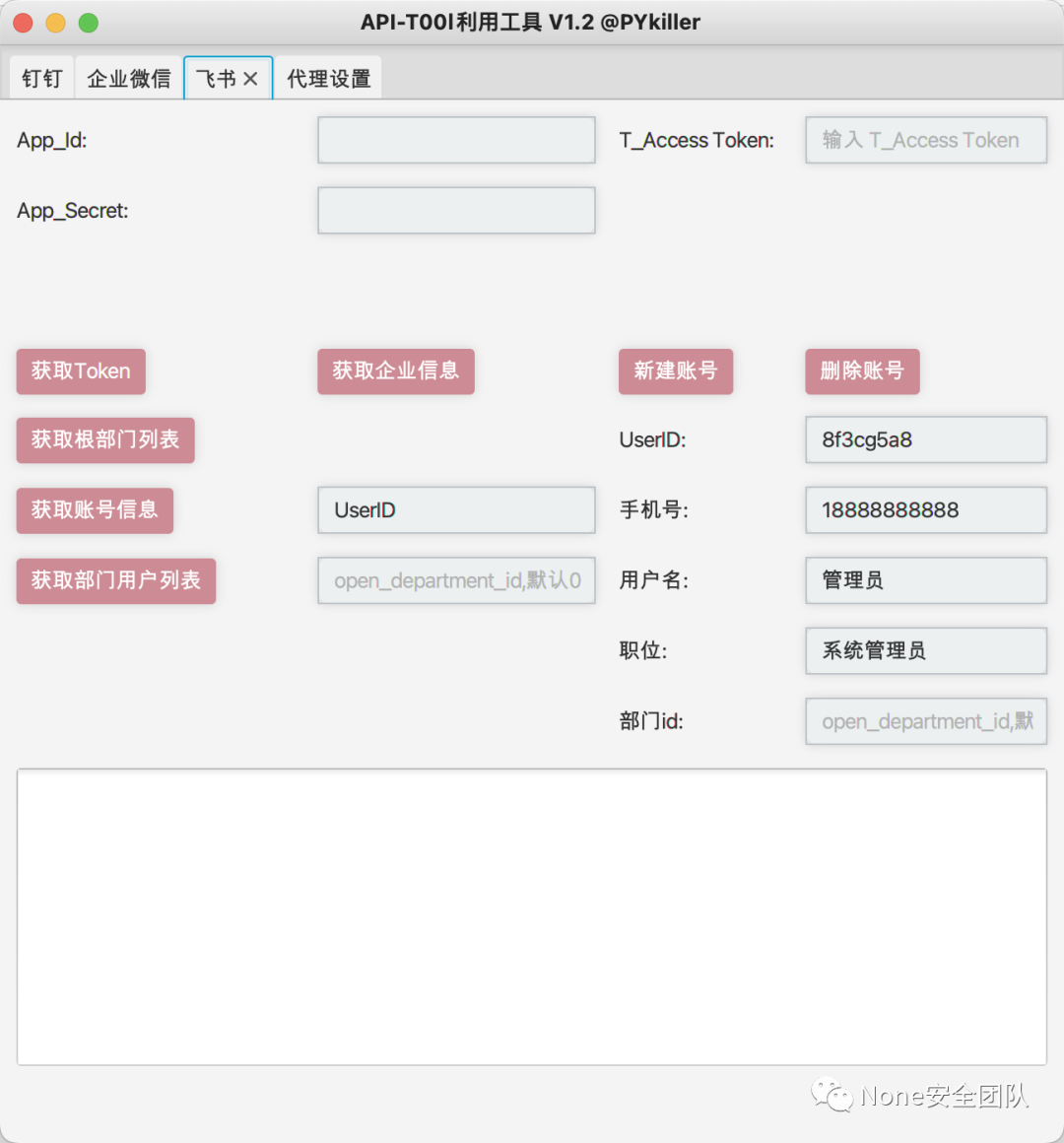Click the 用户名 field containing 管理员
The width and height of the screenshot is (1064, 1143).
926,580
